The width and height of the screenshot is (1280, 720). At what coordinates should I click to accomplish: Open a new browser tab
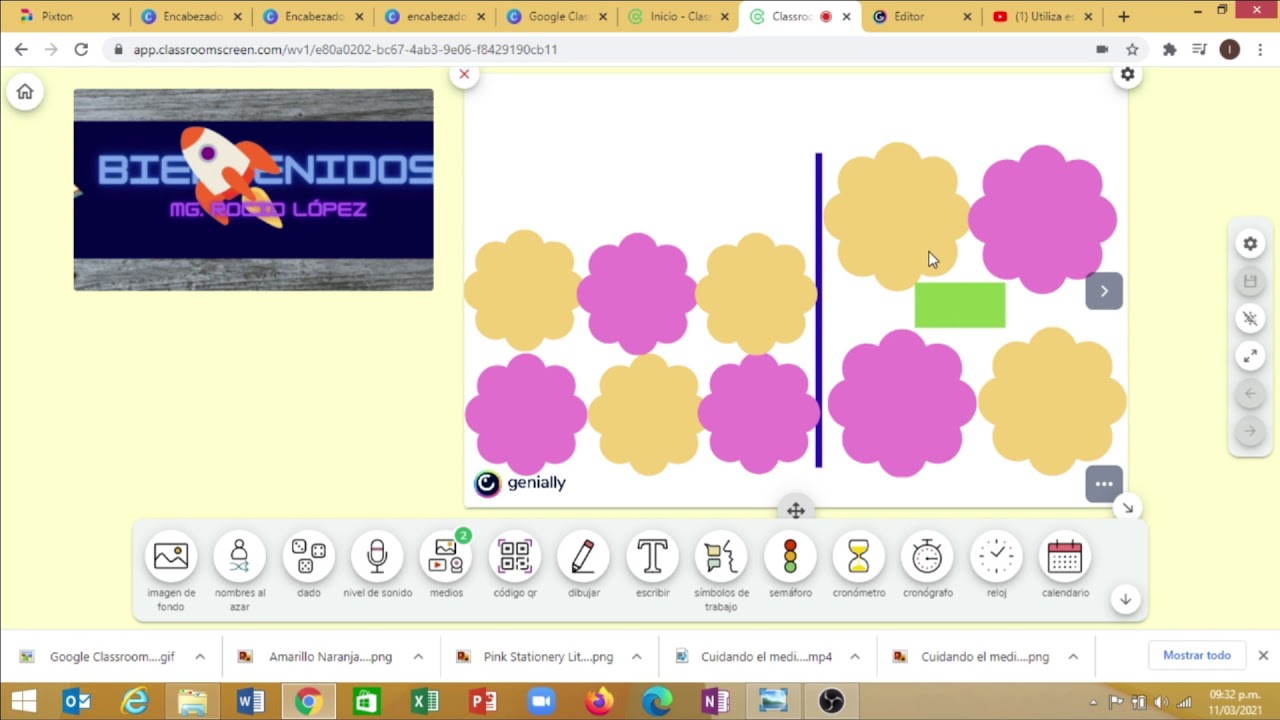point(1124,16)
